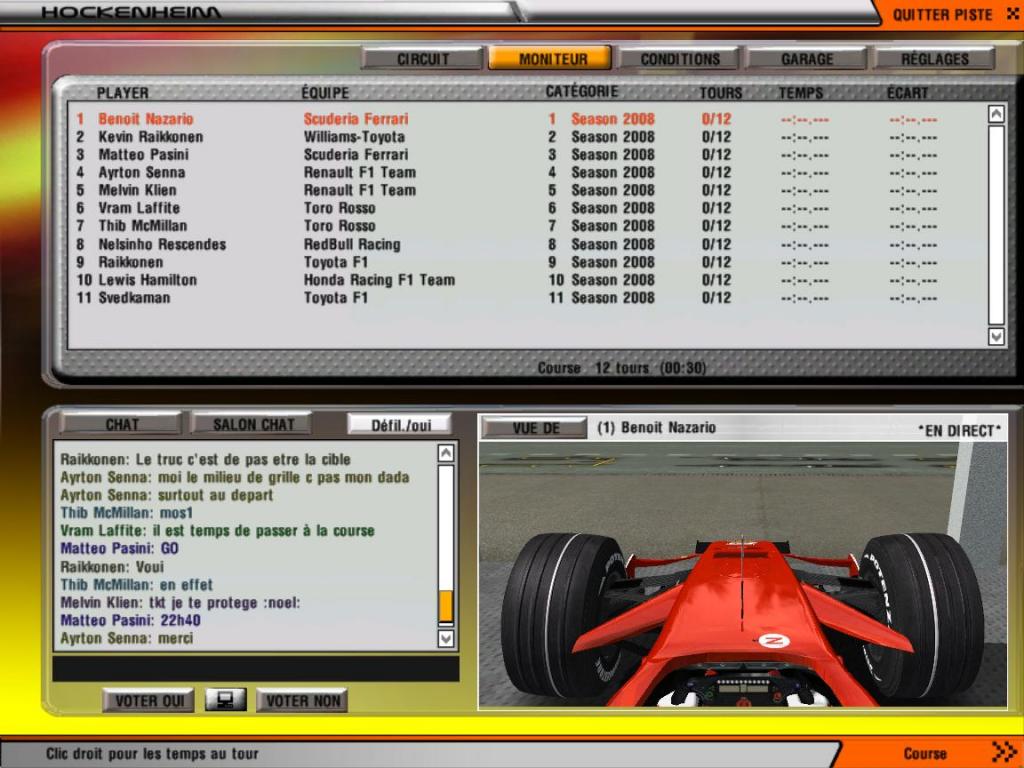Click chat message 'Thib McMillan: mos1'
1024x768 pixels.
point(127,513)
